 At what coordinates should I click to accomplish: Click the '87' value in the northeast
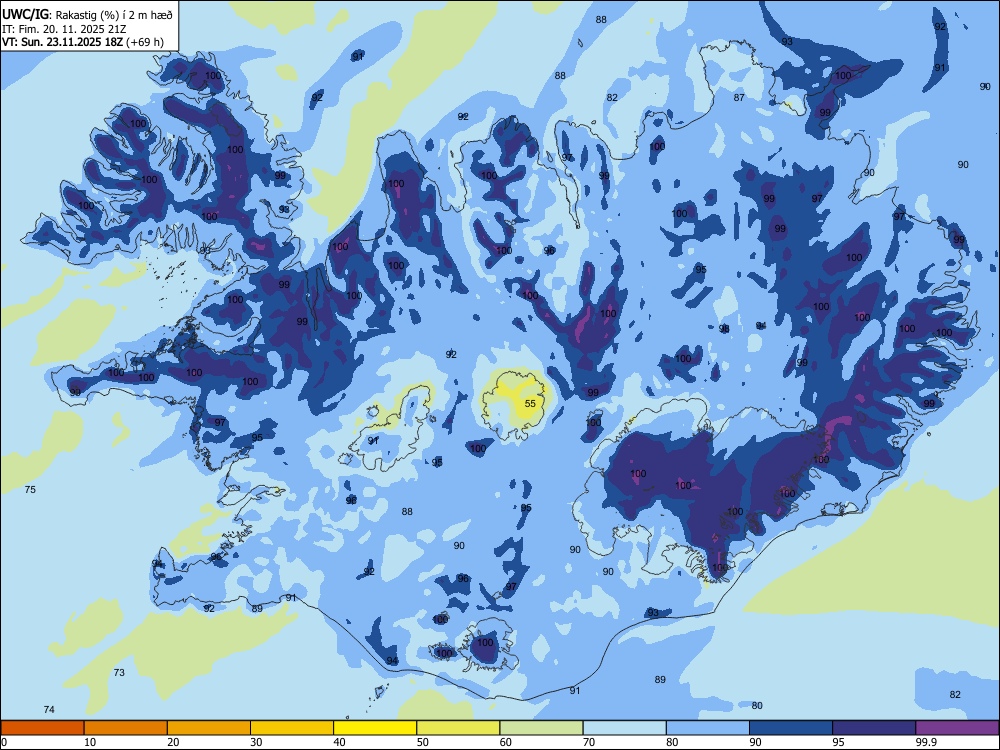coord(739,98)
